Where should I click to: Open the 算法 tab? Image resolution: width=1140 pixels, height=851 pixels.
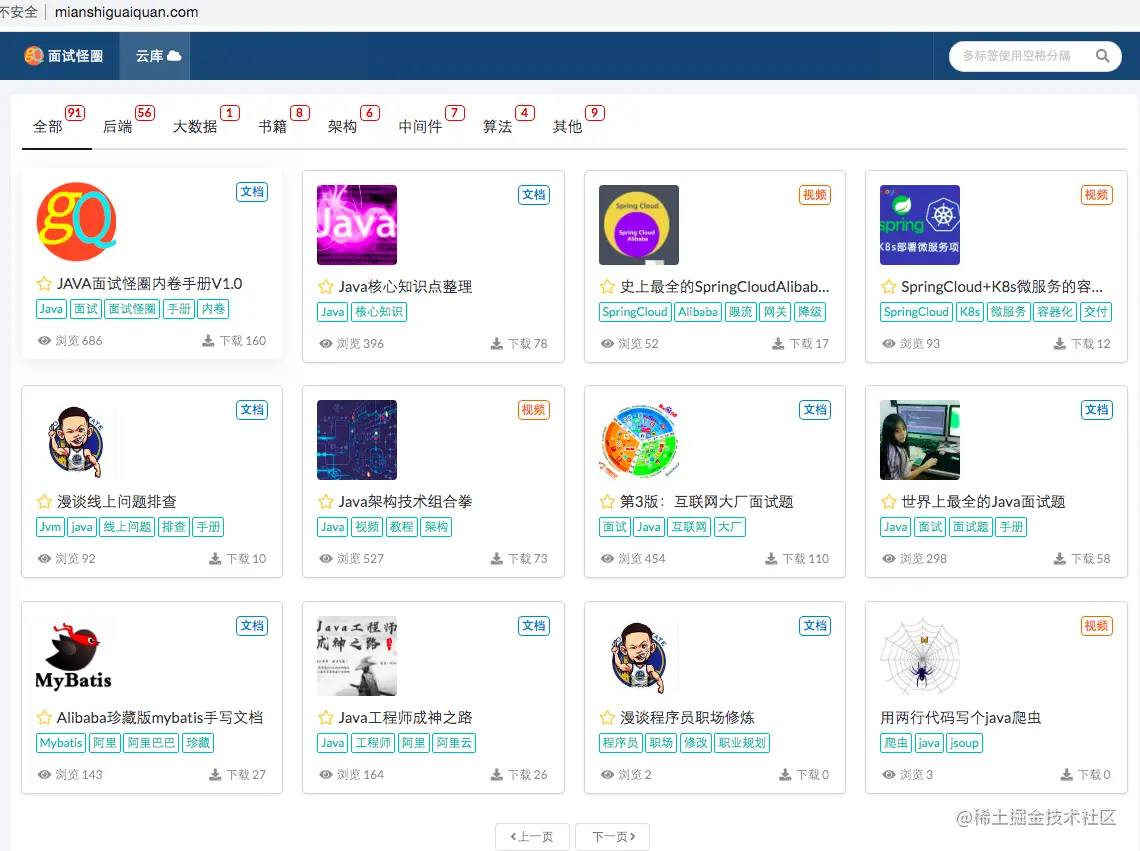click(498, 127)
